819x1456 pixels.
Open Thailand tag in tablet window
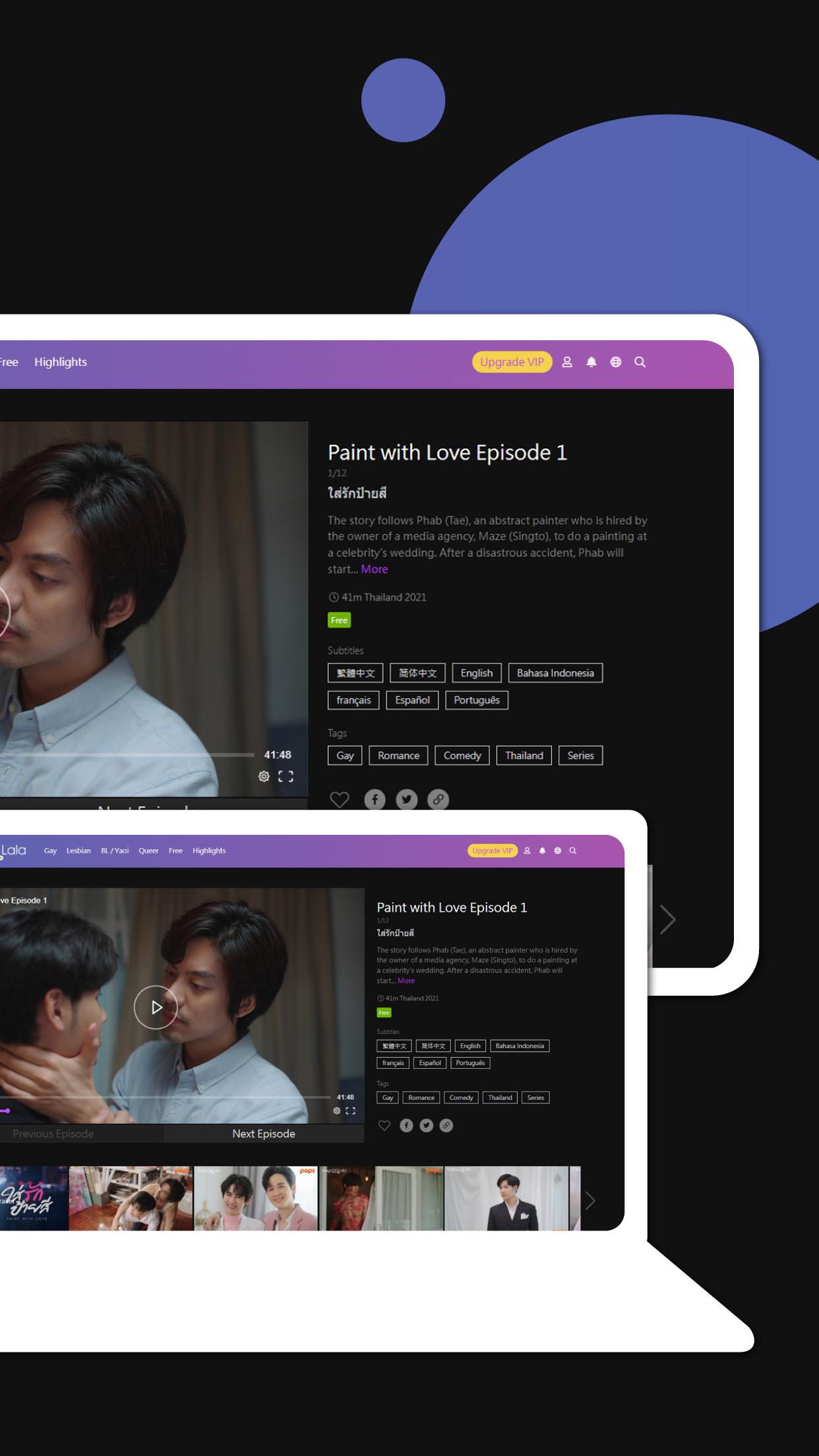point(524,755)
